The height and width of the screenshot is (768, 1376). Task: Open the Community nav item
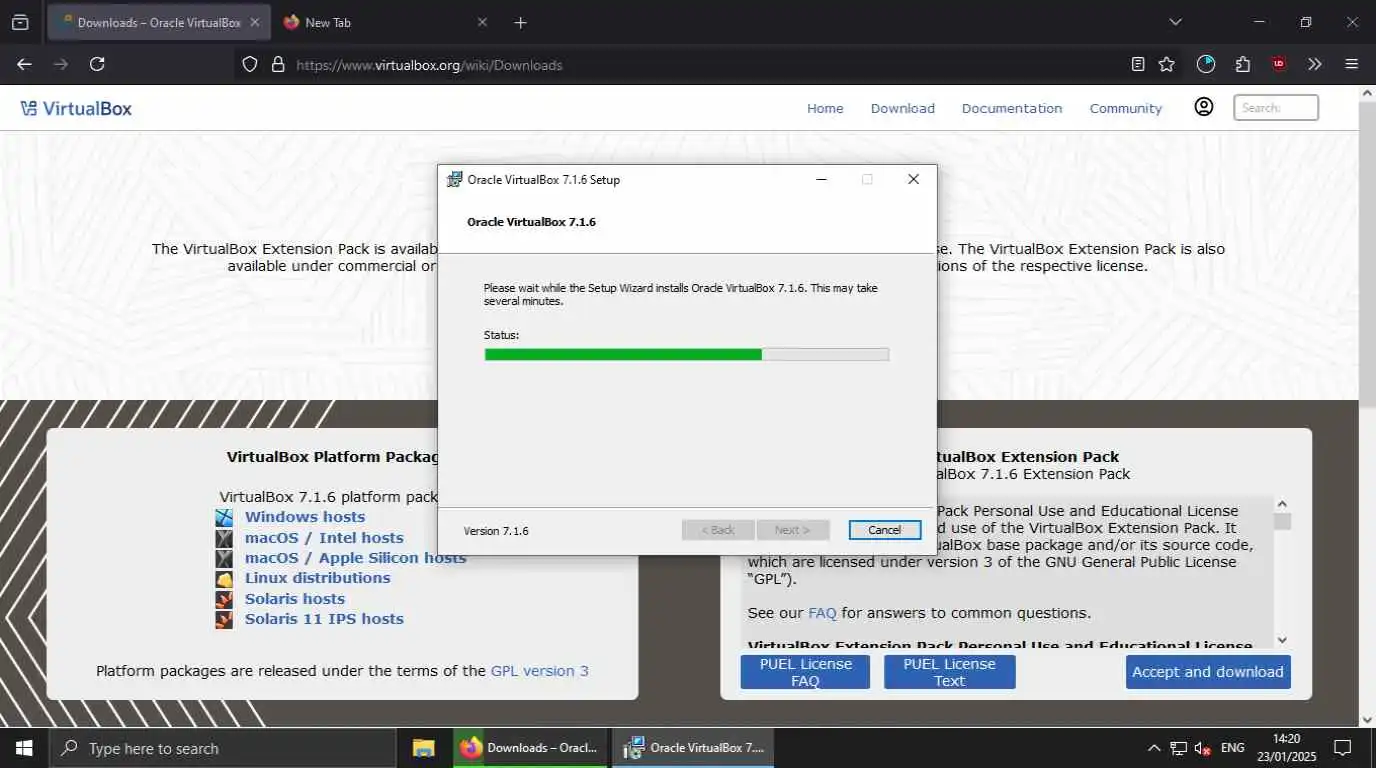coord(1126,108)
